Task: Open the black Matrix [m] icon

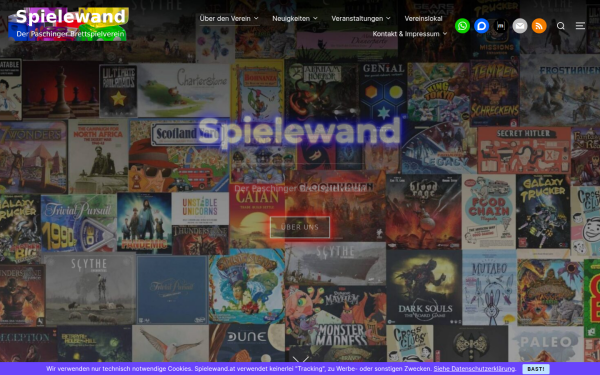Action: coord(501,26)
